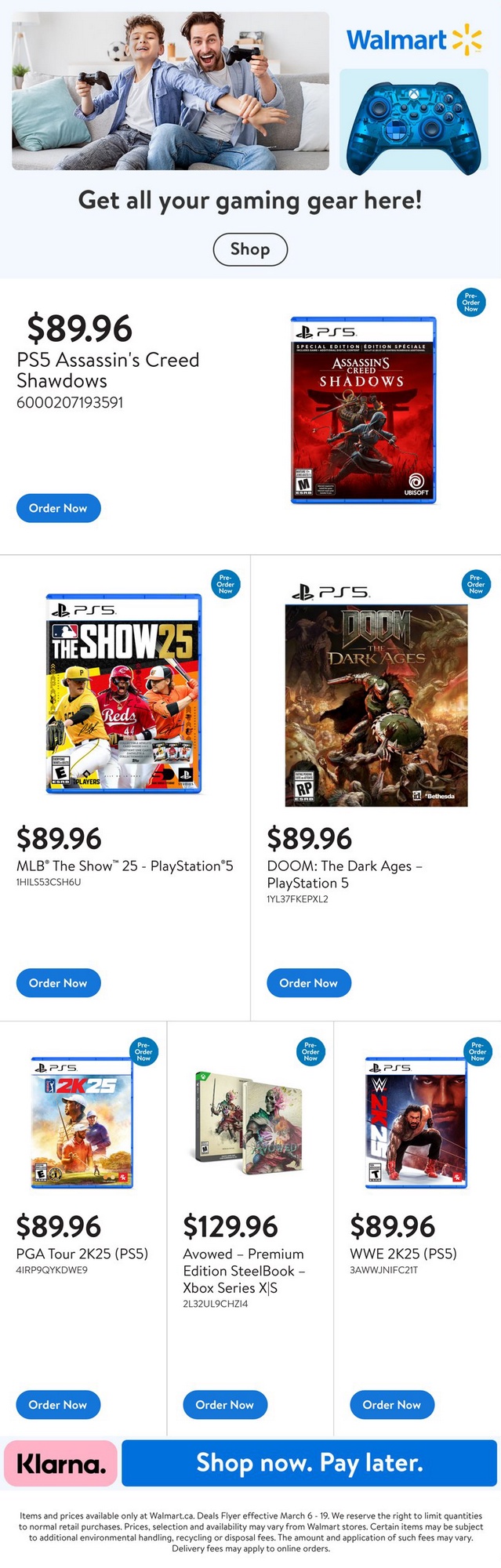The image size is (501, 1568).
Task: Order Now for PGA Tour 2K25
Action: click(x=58, y=1405)
